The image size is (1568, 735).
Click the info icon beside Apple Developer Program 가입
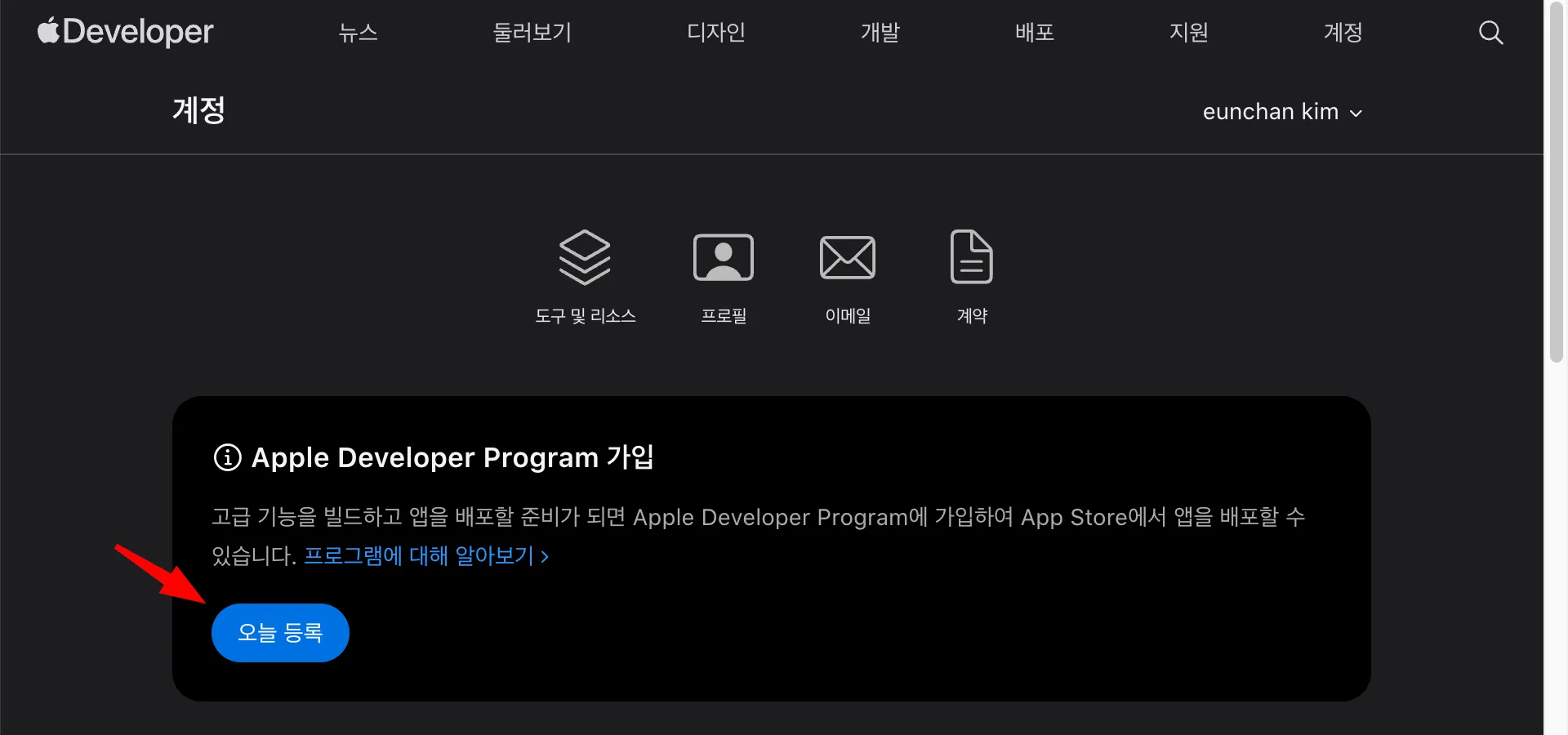point(228,457)
